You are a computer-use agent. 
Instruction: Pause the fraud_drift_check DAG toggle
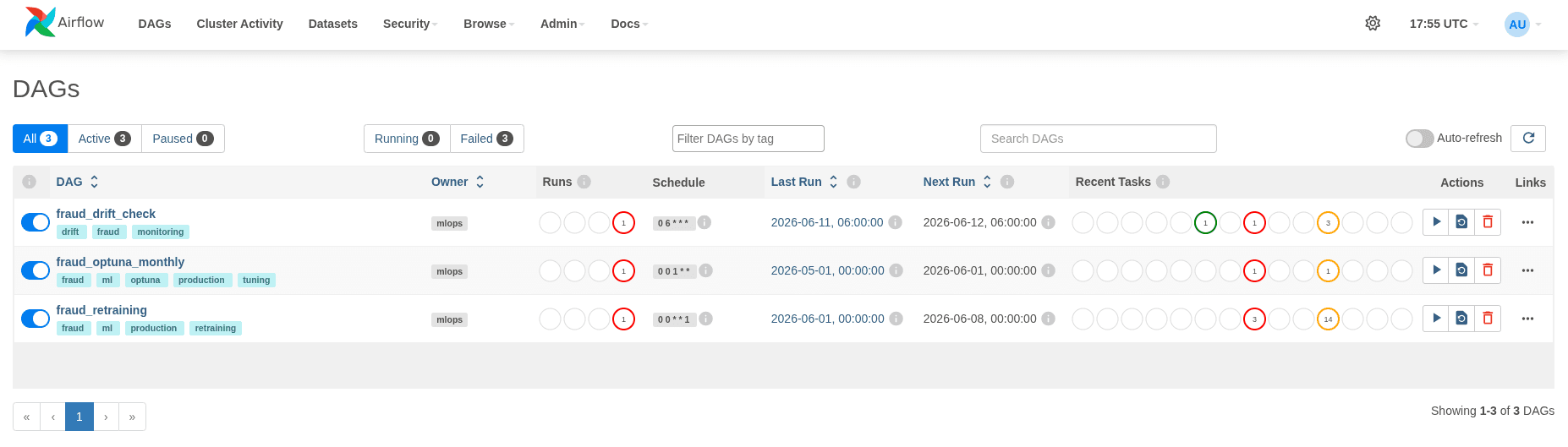36,222
